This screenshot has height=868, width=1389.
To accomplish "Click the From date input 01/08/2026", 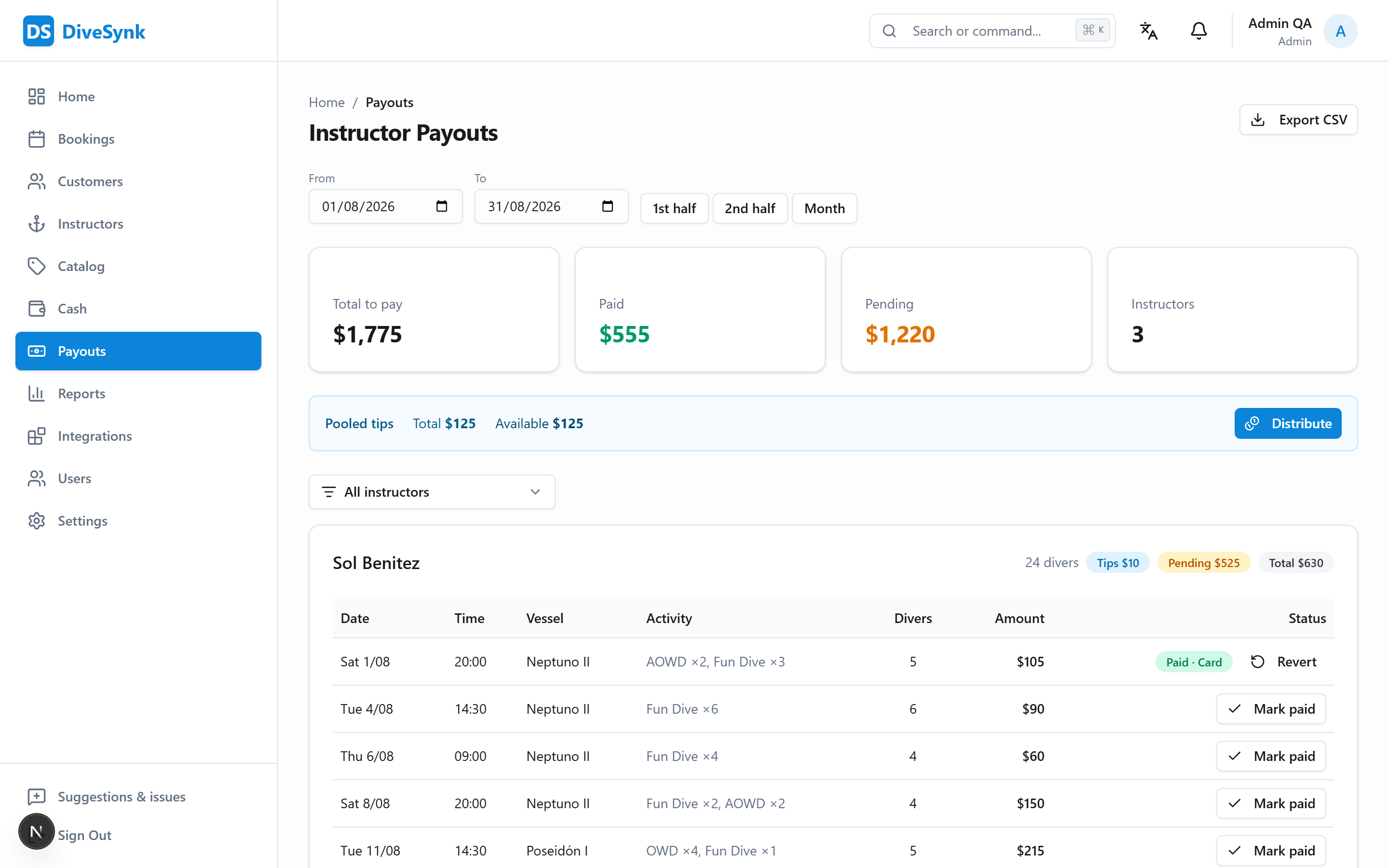I will (385, 206).
